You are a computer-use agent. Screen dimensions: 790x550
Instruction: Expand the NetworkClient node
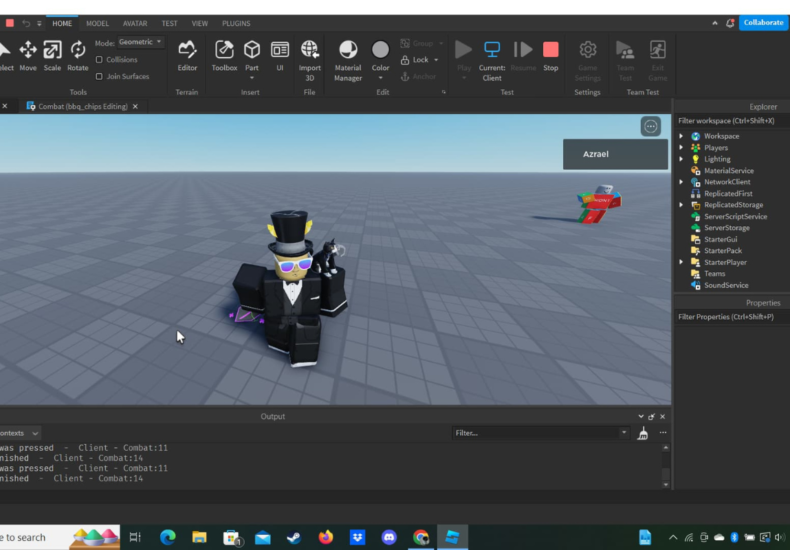[681, 182]
